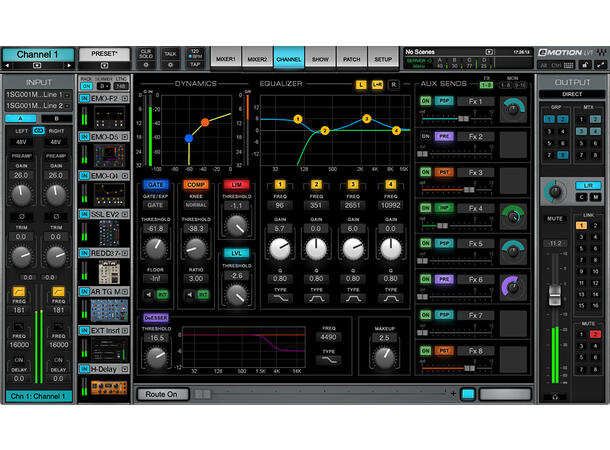Click the Clear Solo indicator icon
The height and width of the screenshot is (450, 610).
tap(146, 65)
